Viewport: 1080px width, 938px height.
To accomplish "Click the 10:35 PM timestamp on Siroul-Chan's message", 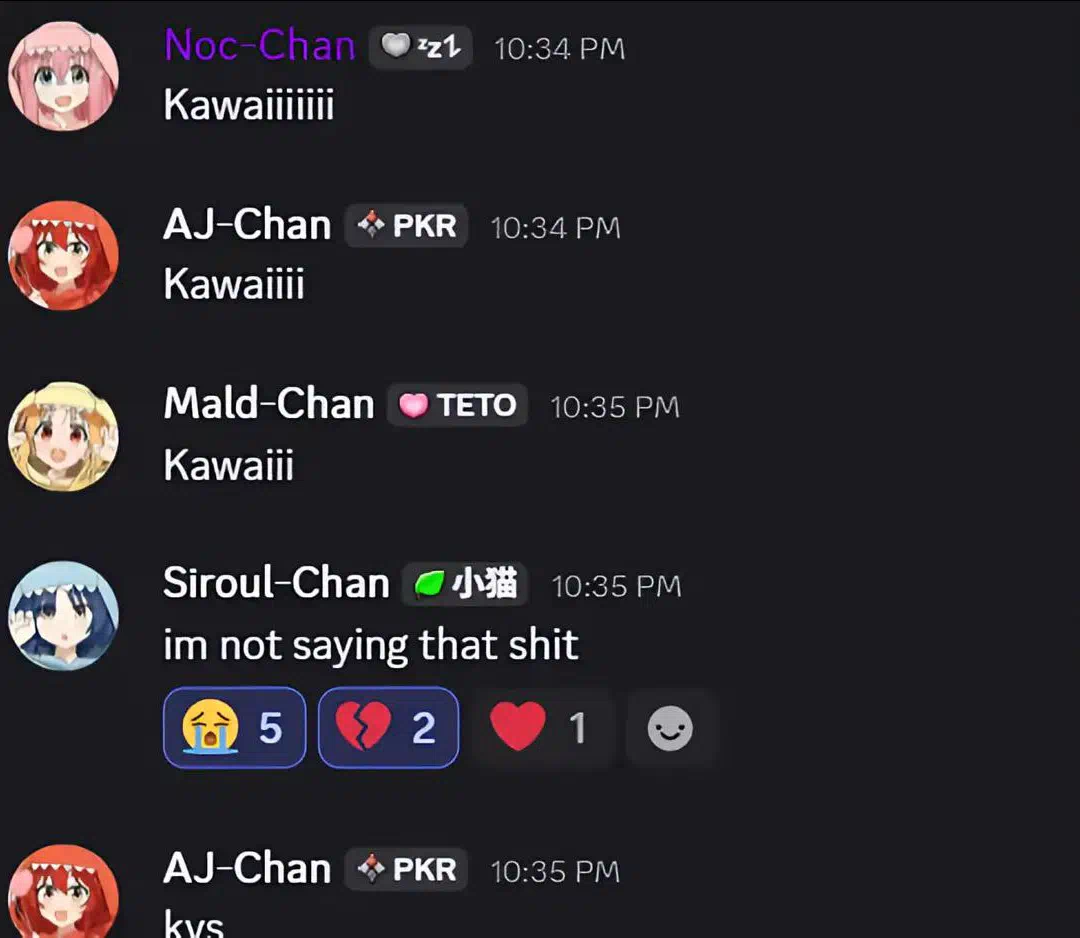I will 616,586.
